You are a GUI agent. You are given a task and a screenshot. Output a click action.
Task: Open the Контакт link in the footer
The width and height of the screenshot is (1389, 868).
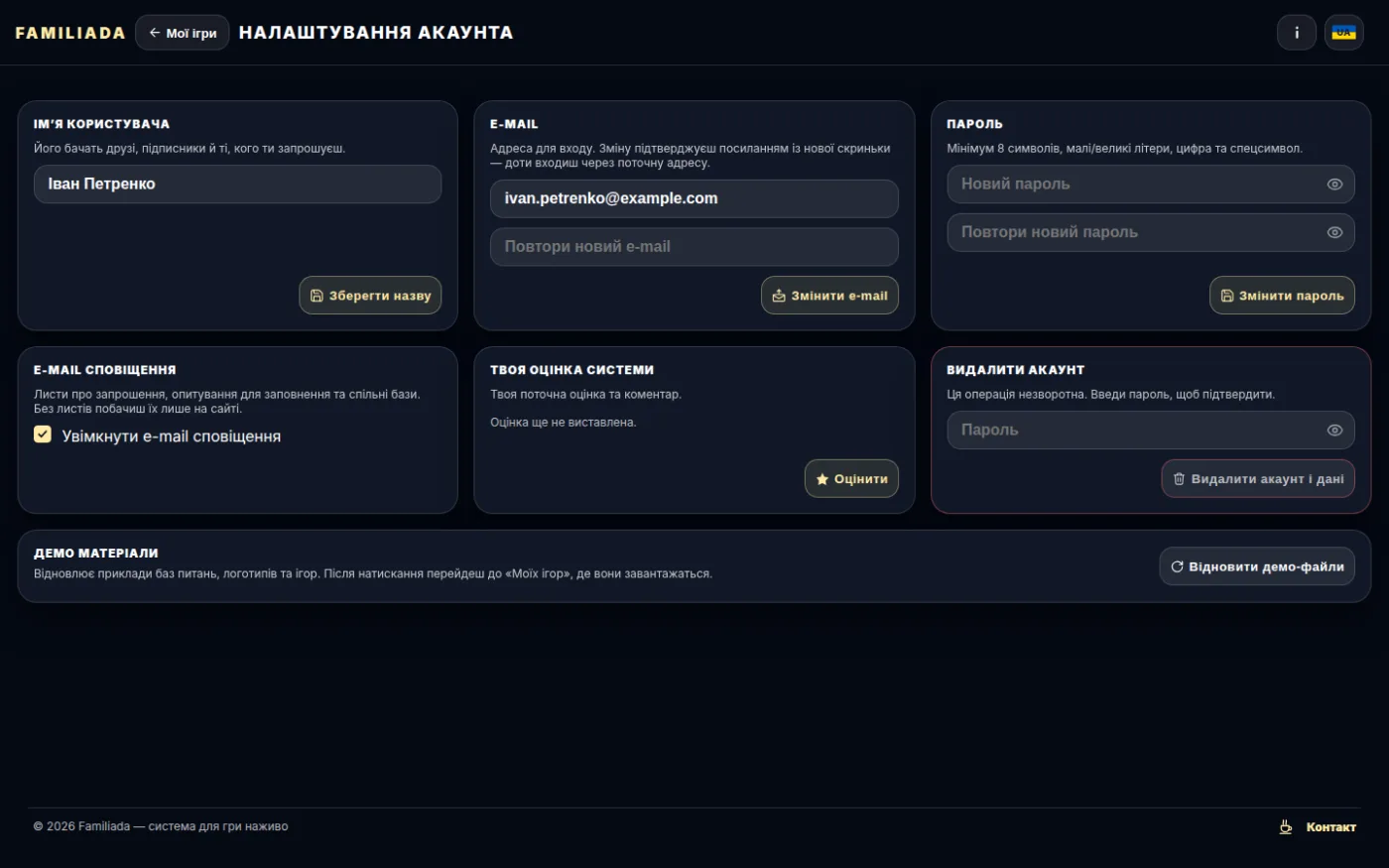1330,827
